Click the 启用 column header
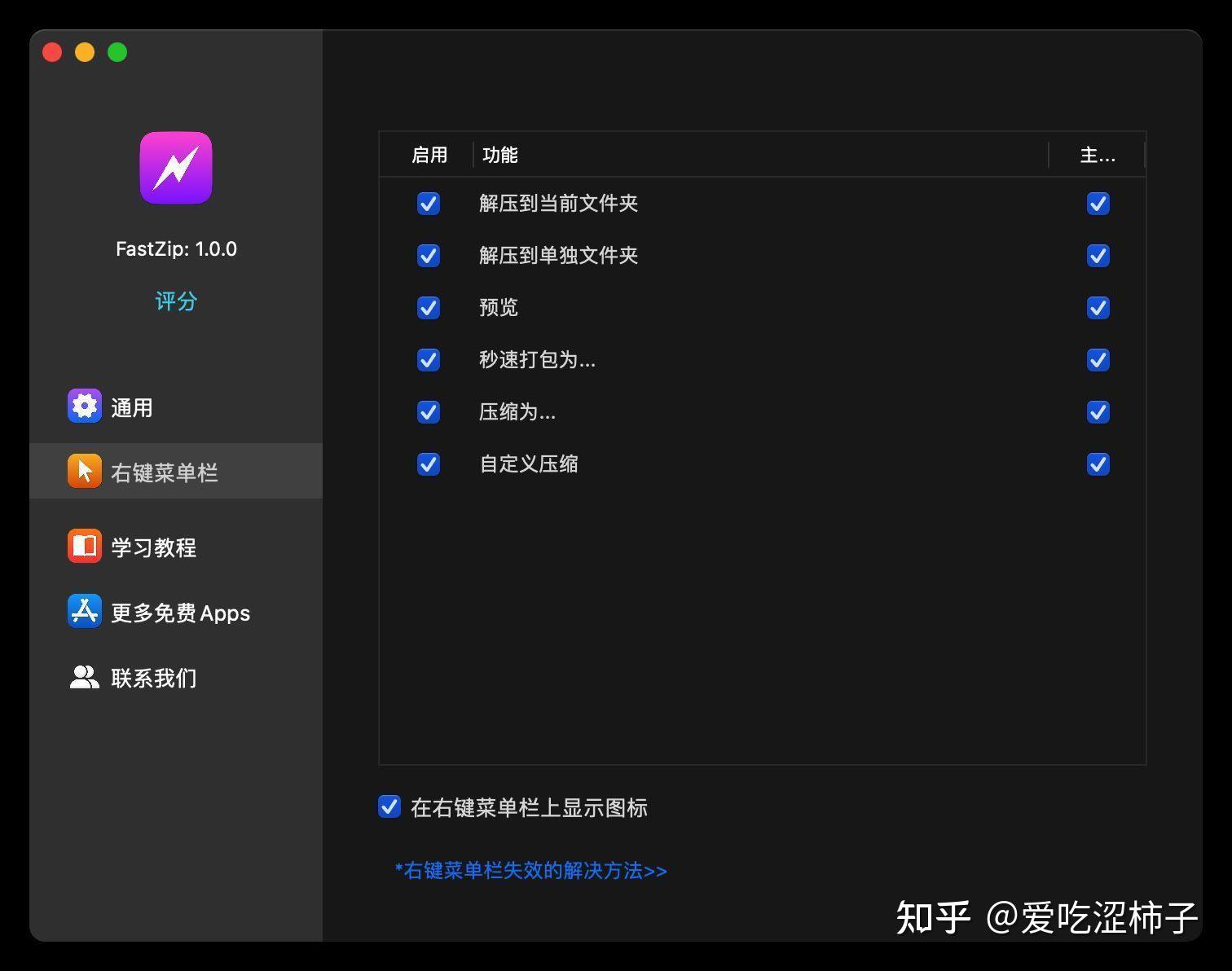This screenshot has height=971, width=1232. [x=430, y=155]
